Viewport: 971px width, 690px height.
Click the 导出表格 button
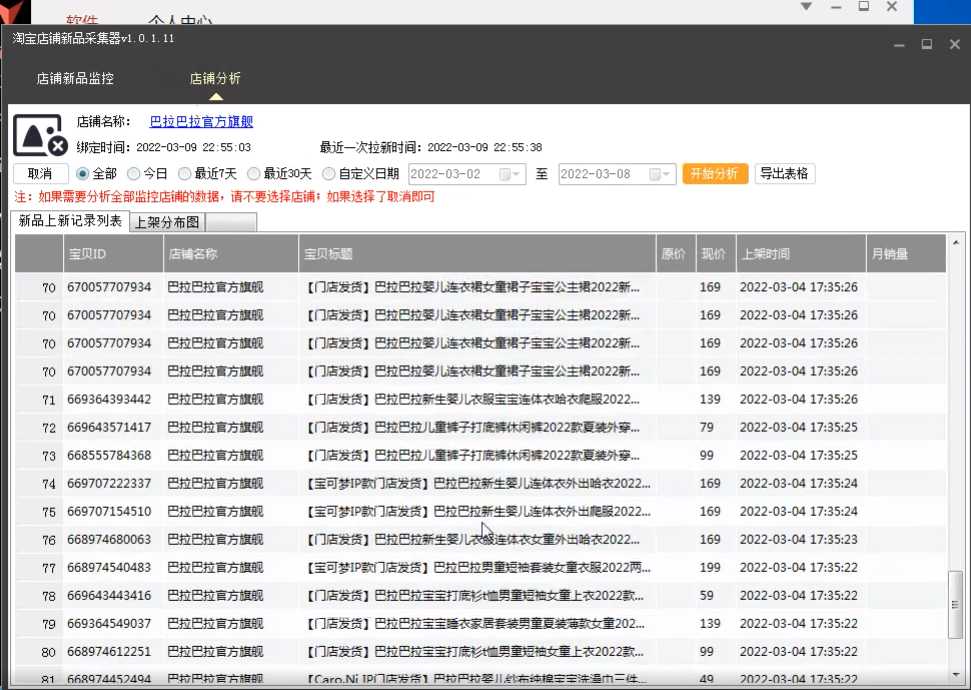coord(785,174)
